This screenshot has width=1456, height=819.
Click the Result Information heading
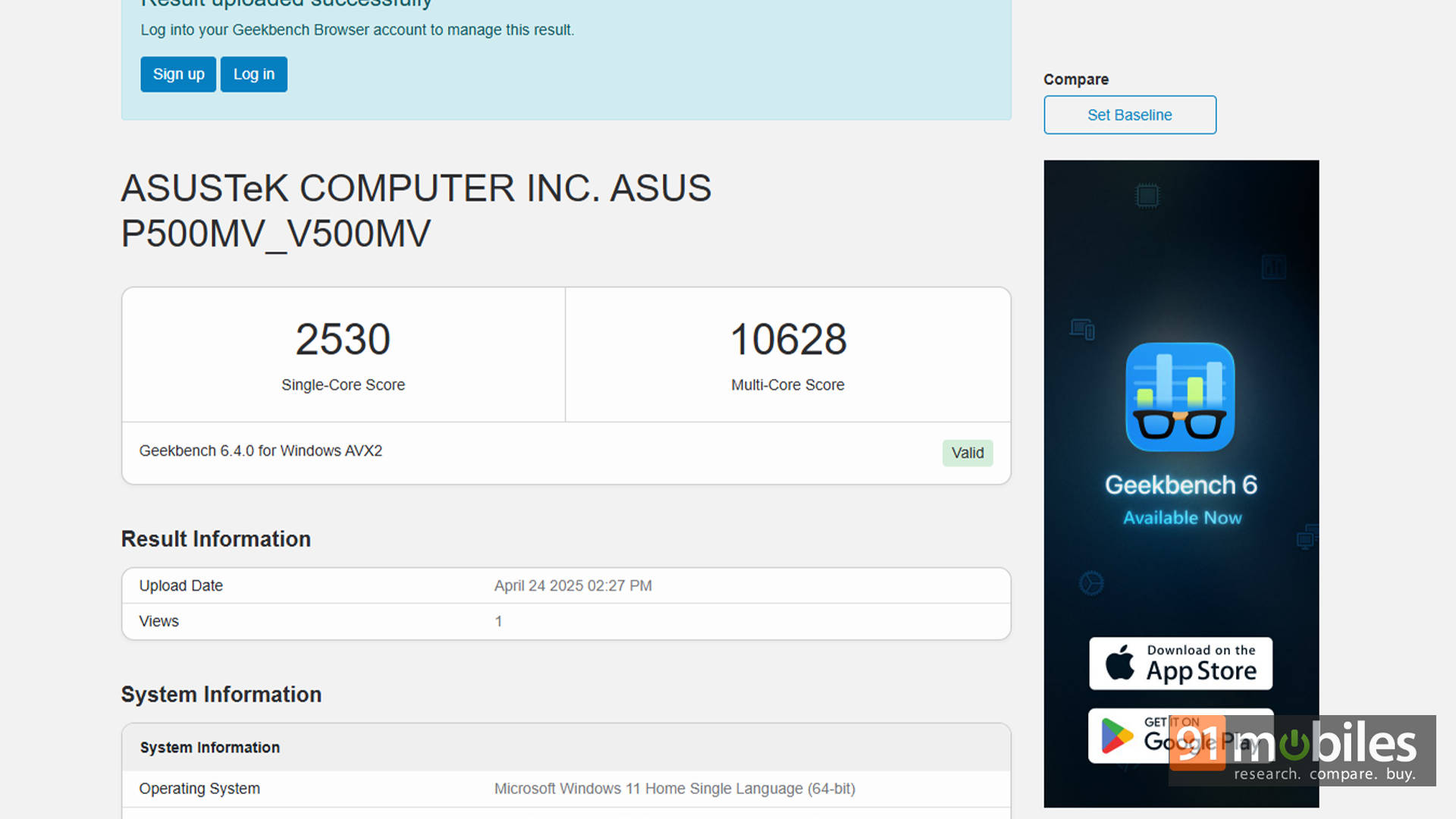[x=216, y=538]
